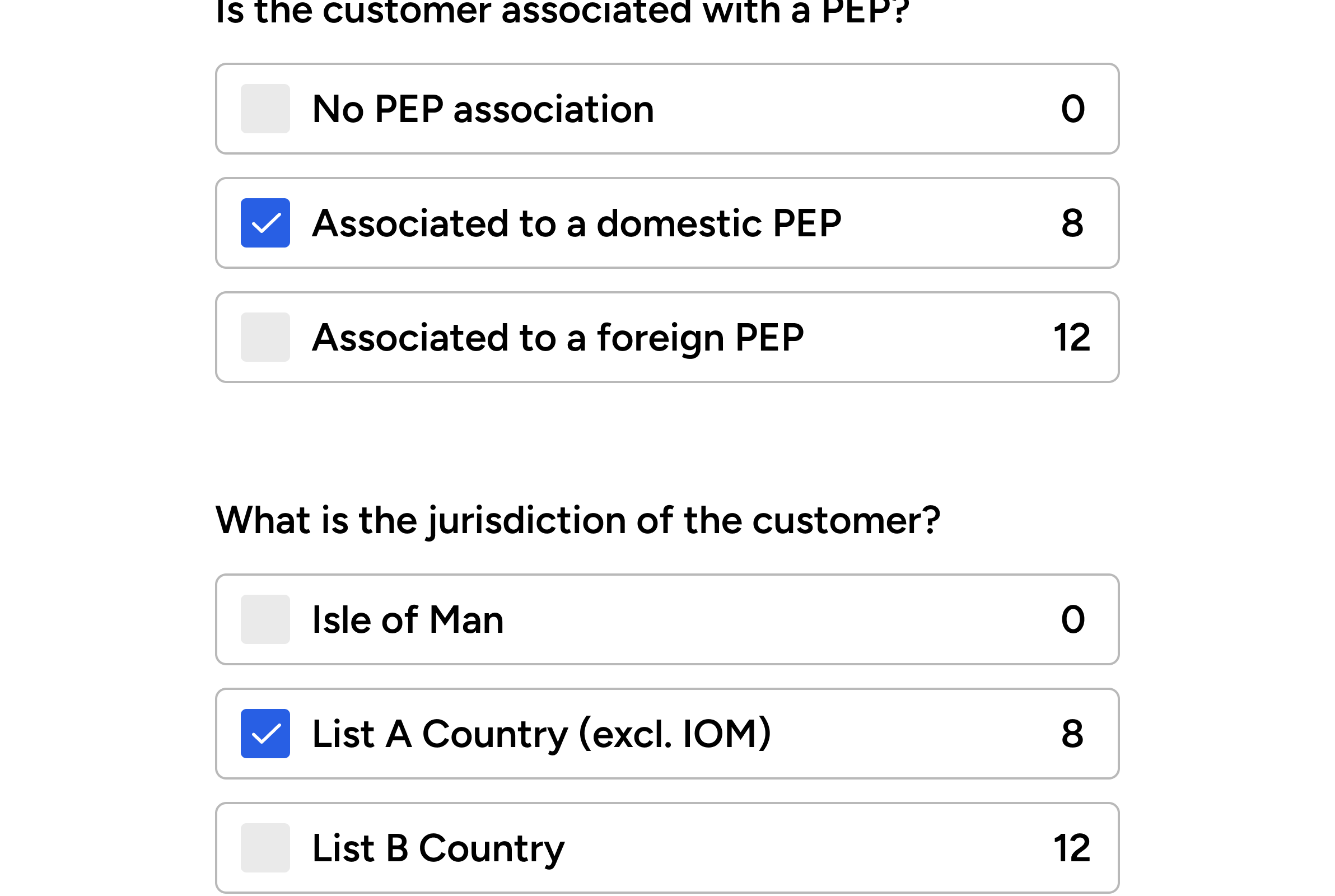Click score 8 in List A Country row
Viewport: 1335px width, 896px height.
pyautogui.click(x=1072, y=734)
